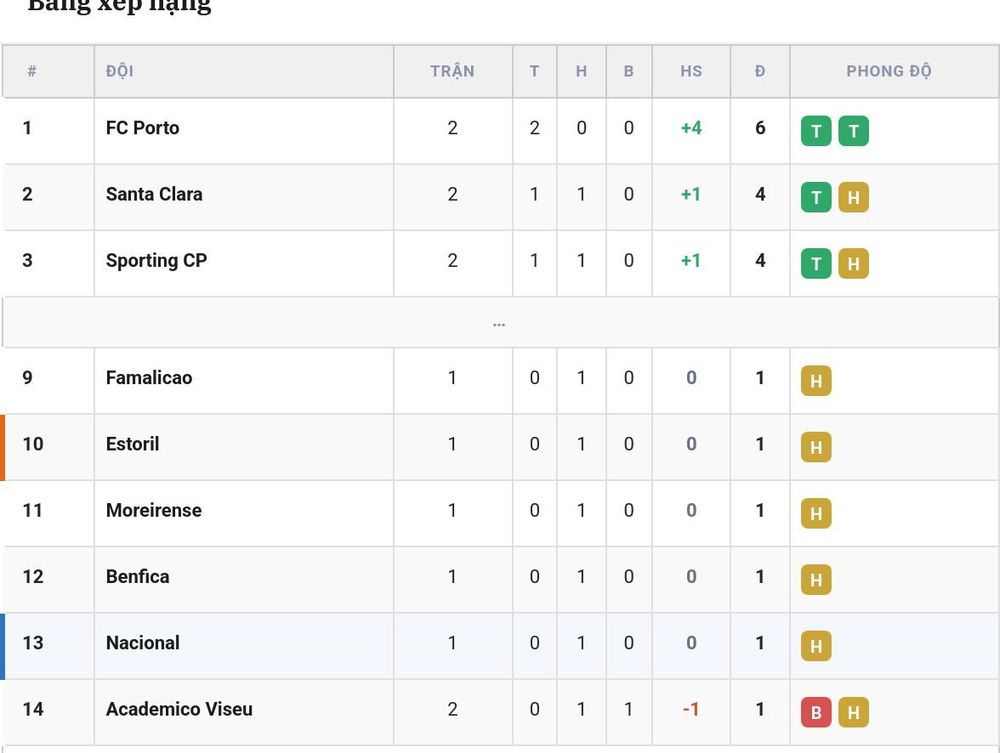This screenshot has height=753, width=1000.
Task: Sort by the TRẬN column header
Action: [452, 71]
